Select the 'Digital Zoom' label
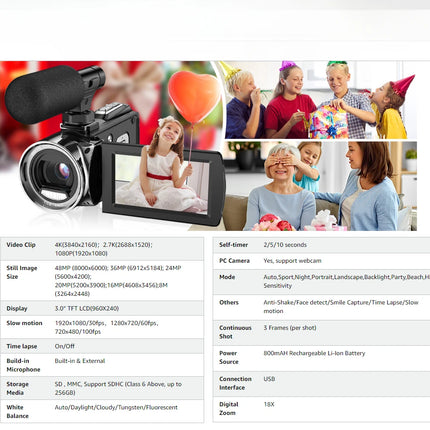 pos(229,408)
